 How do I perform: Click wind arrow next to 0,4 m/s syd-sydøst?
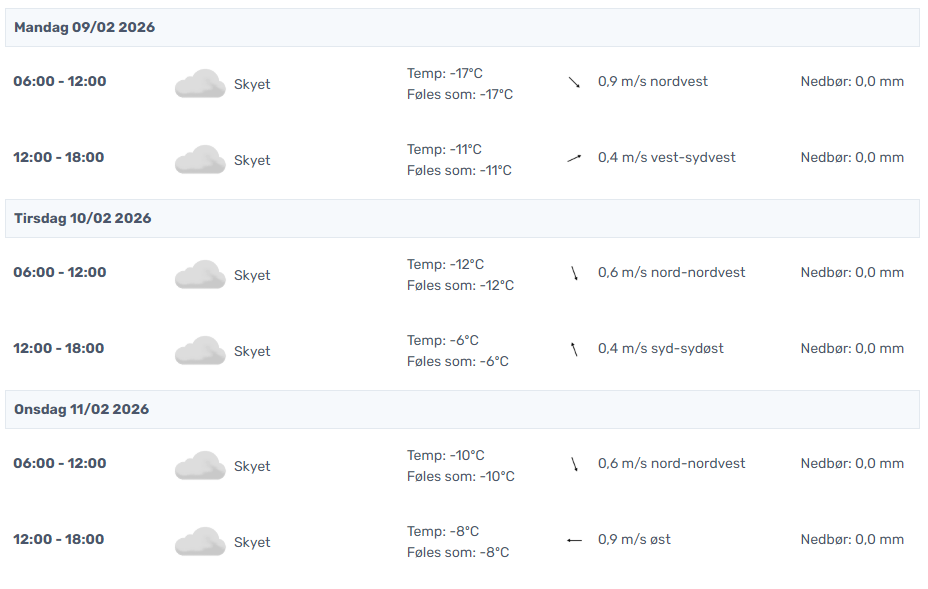[x=574, y=349]
